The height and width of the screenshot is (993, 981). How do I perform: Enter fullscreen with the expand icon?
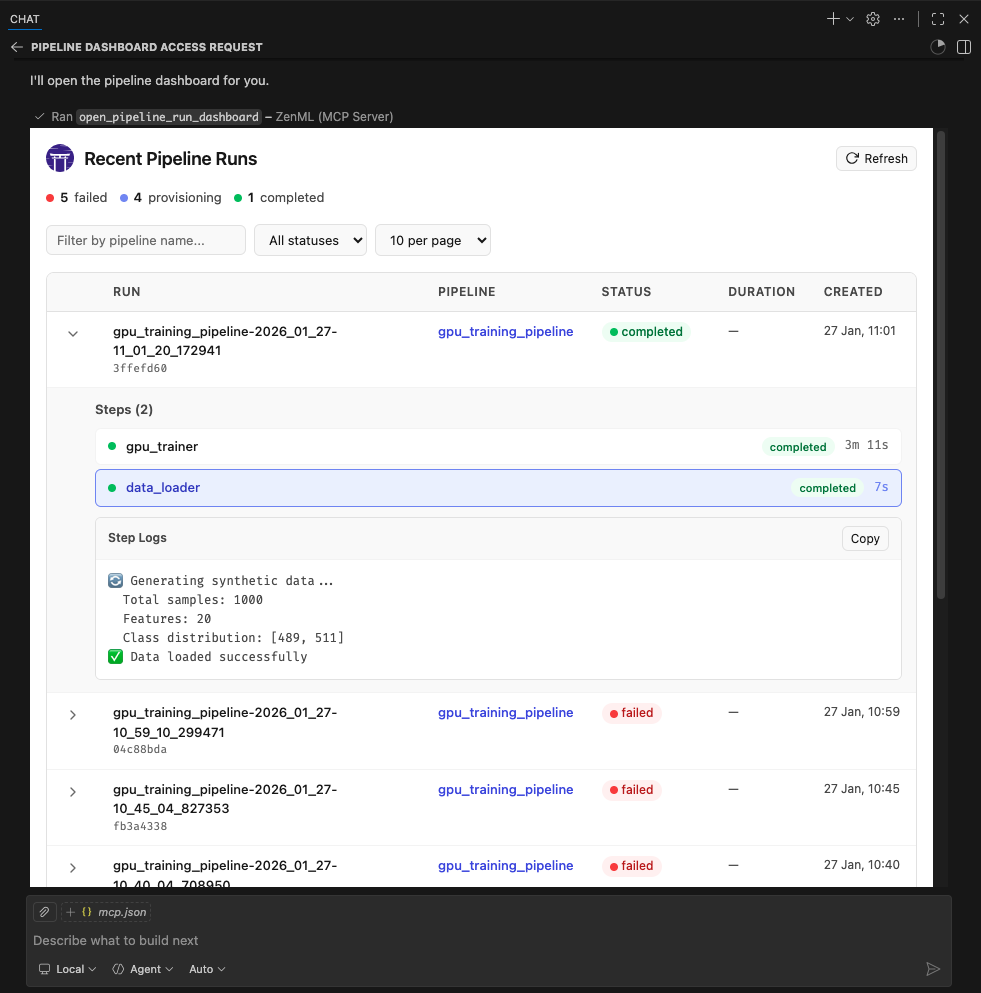pyautogui.click(x=936, y=18)
